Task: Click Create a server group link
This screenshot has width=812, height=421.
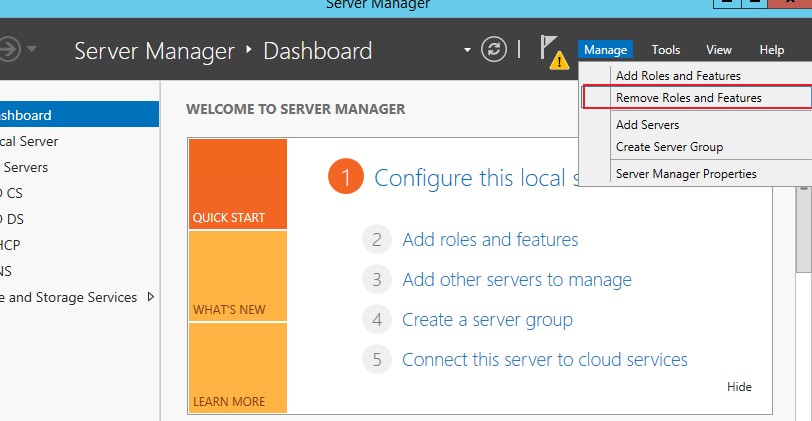Action: pyautogui.click(x=487, y=320)
